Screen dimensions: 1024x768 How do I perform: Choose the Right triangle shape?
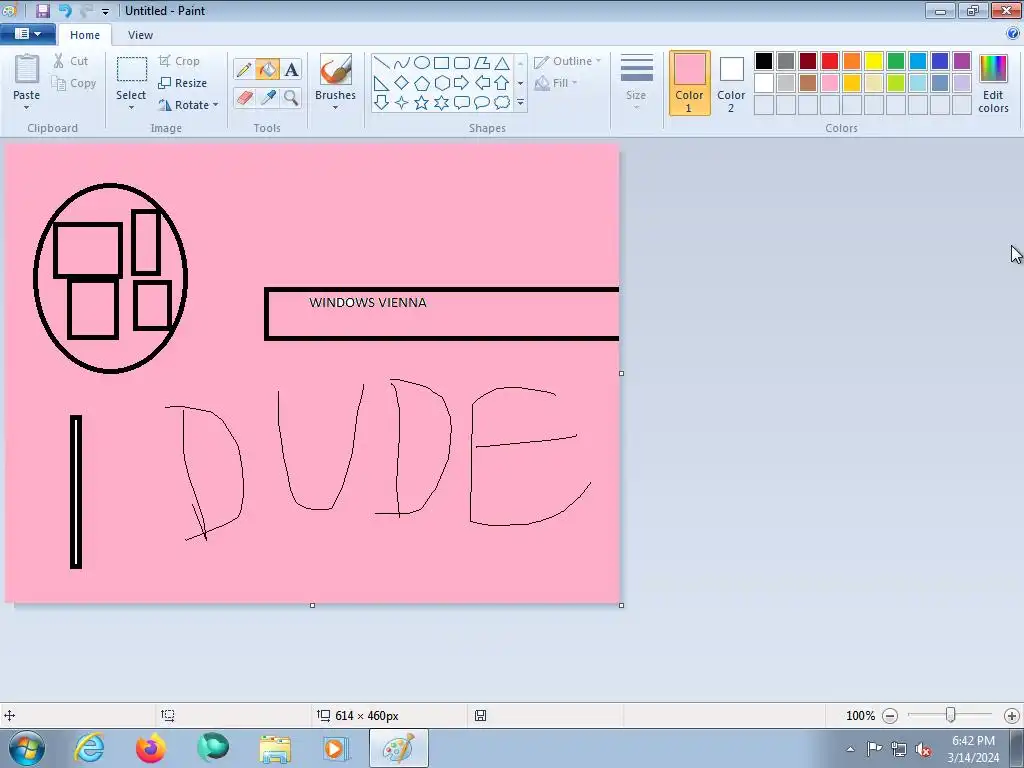381,83
